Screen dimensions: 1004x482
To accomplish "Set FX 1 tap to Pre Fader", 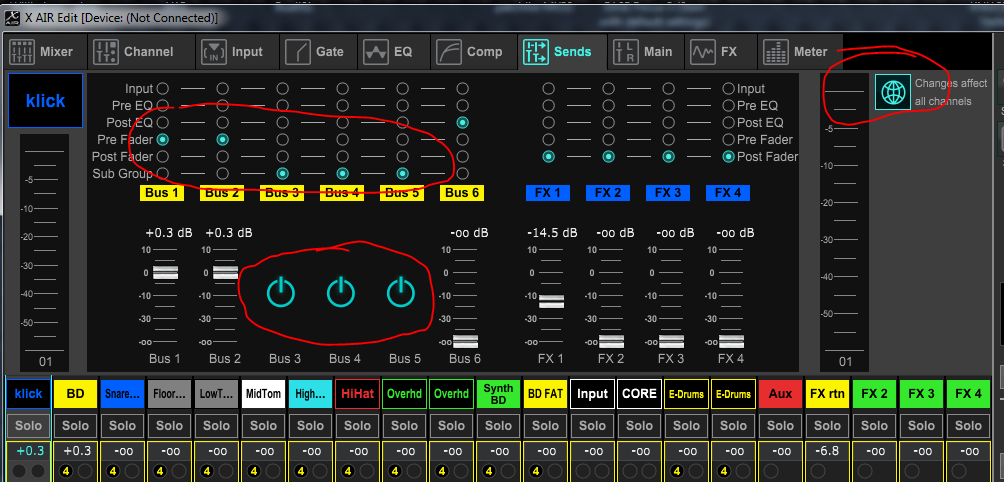I will (x=548, y=139).
